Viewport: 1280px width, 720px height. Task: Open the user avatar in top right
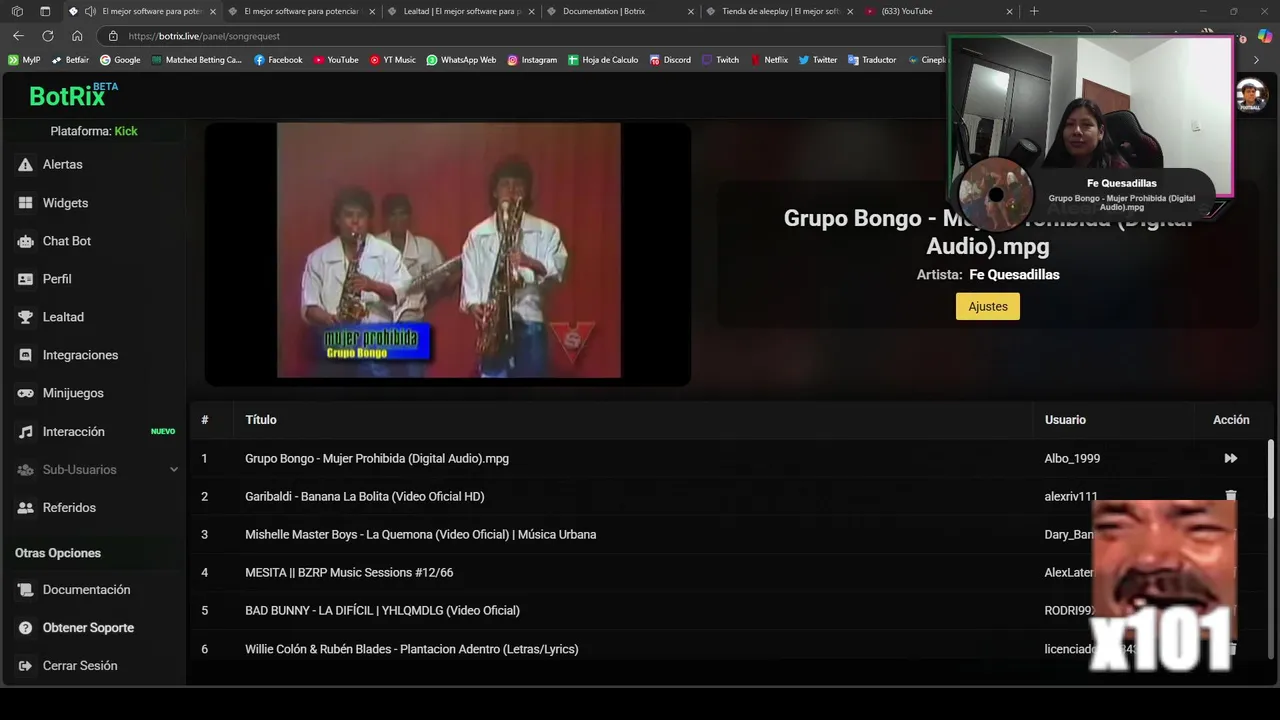pos(1252,96)
